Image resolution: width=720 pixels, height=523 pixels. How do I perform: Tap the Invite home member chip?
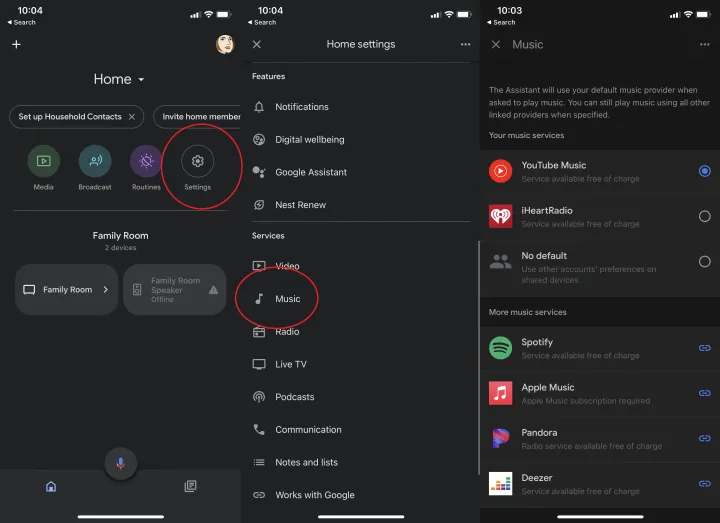point(199,117)
